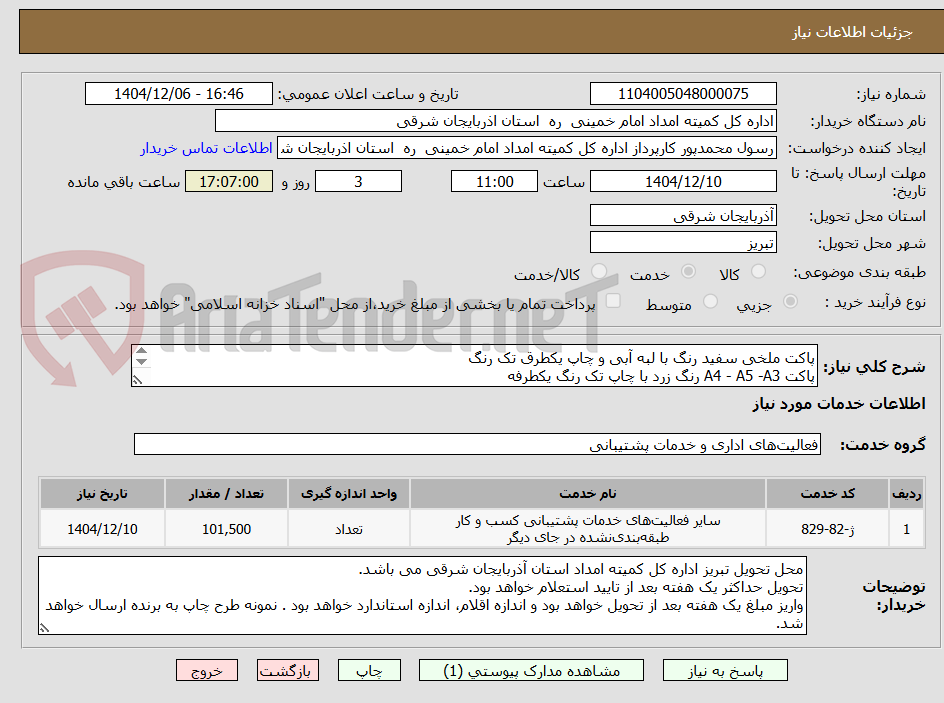This screenshot has width=944, height=703.
Task: Click table date cell 1404/12/10
Action: [102, 528]
